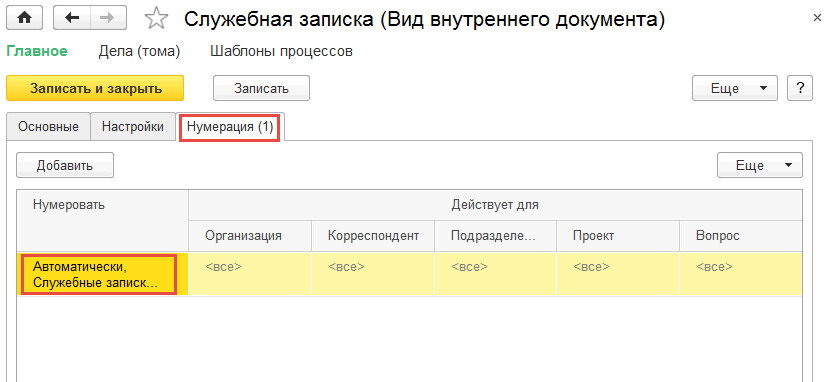Viewport: 827px width, 382px height.
Task: Click the Действует для column header
Action: tap(495, 205)
